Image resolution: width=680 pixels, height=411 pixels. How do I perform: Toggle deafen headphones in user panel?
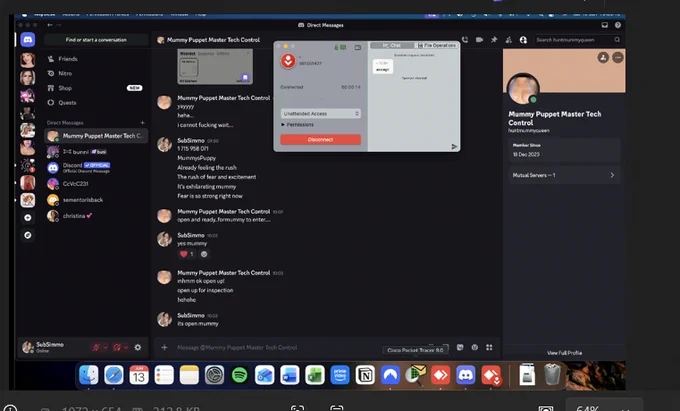(117, 347)
